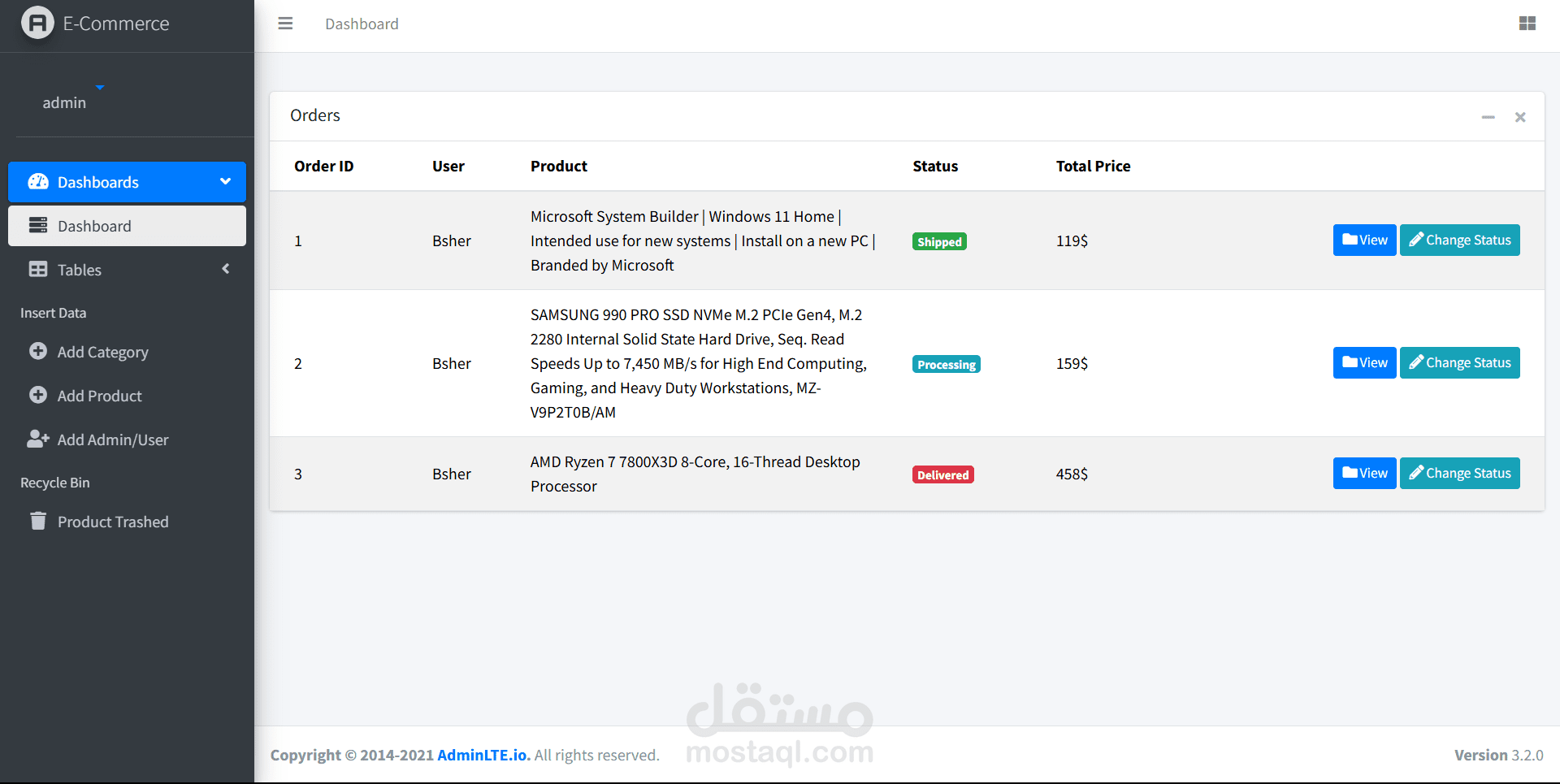Viewport: 1560px width, 784px height.
Task: Click the green Shipped status badge
Action: point(939,241)
